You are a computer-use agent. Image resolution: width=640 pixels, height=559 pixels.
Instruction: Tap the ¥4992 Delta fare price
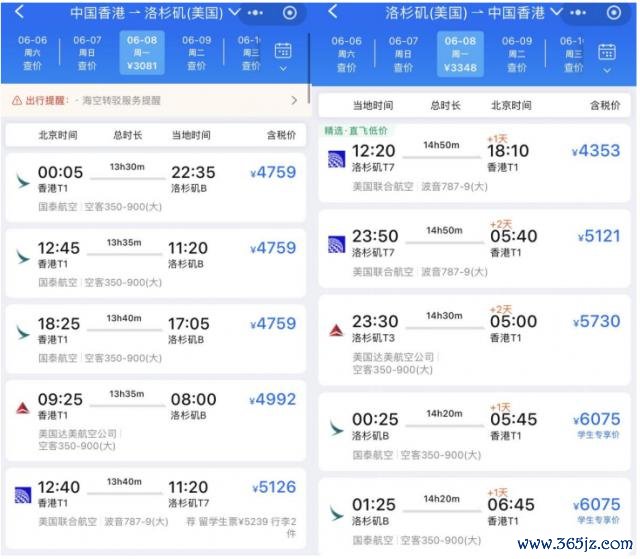[273, 399]
